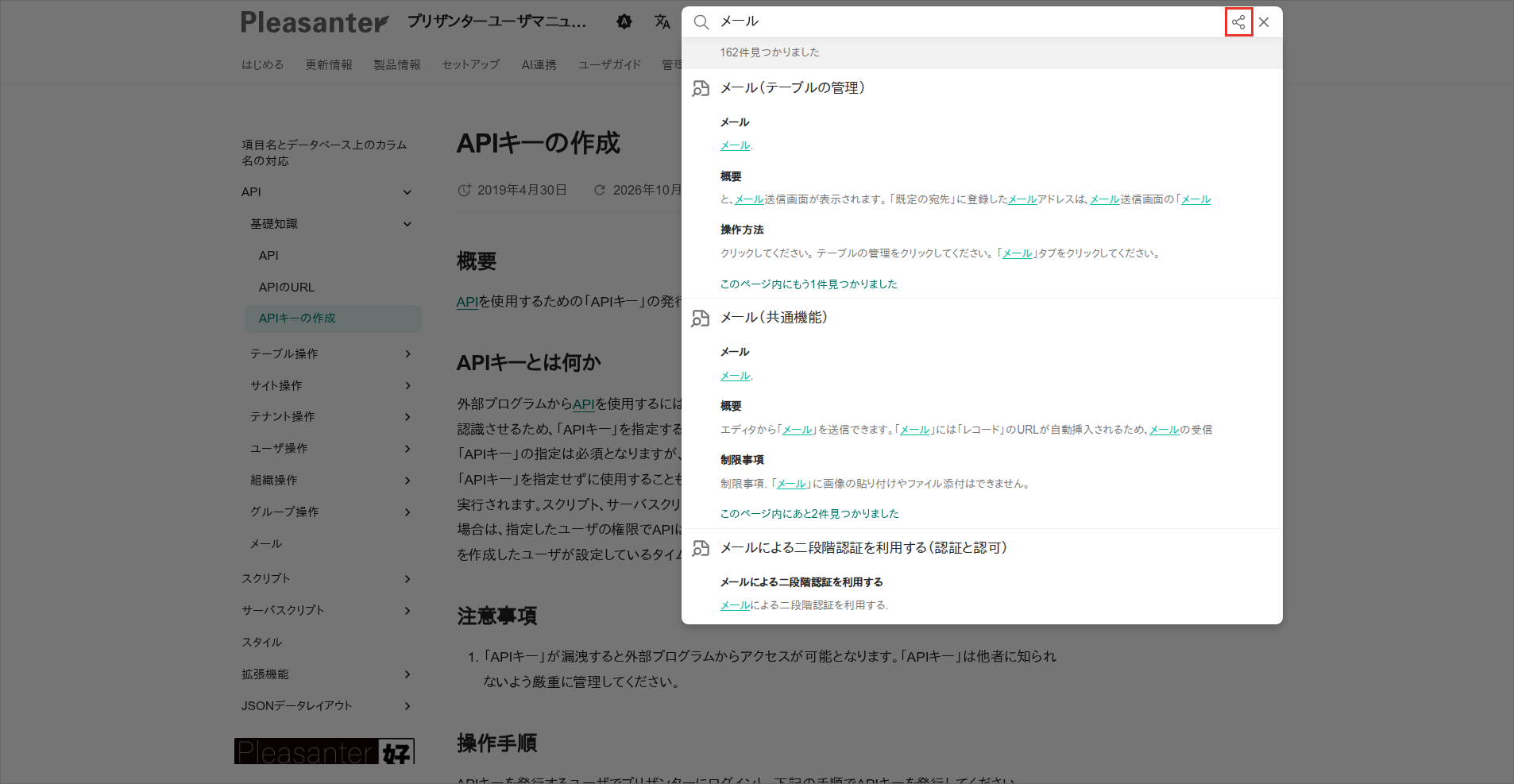Open result メールによる二段階認証を利用する(認証と認可)
The height and width of the screenshot is (784, 1514).
tap(863, 548)
